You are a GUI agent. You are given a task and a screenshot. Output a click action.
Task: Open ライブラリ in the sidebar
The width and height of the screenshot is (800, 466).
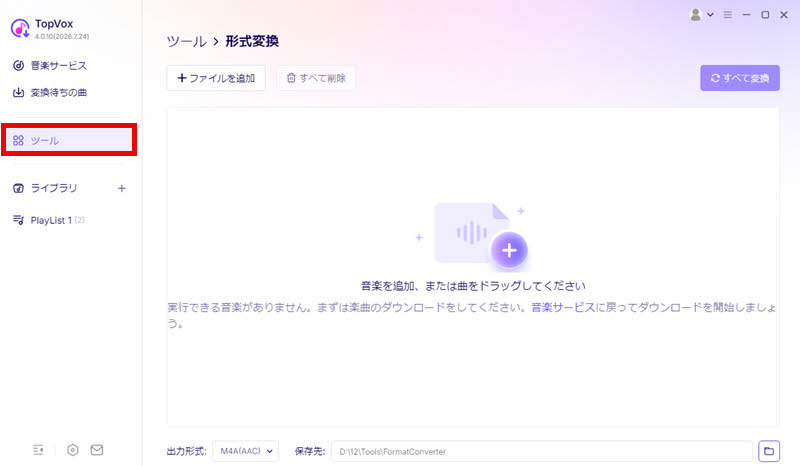click(45, 188)
